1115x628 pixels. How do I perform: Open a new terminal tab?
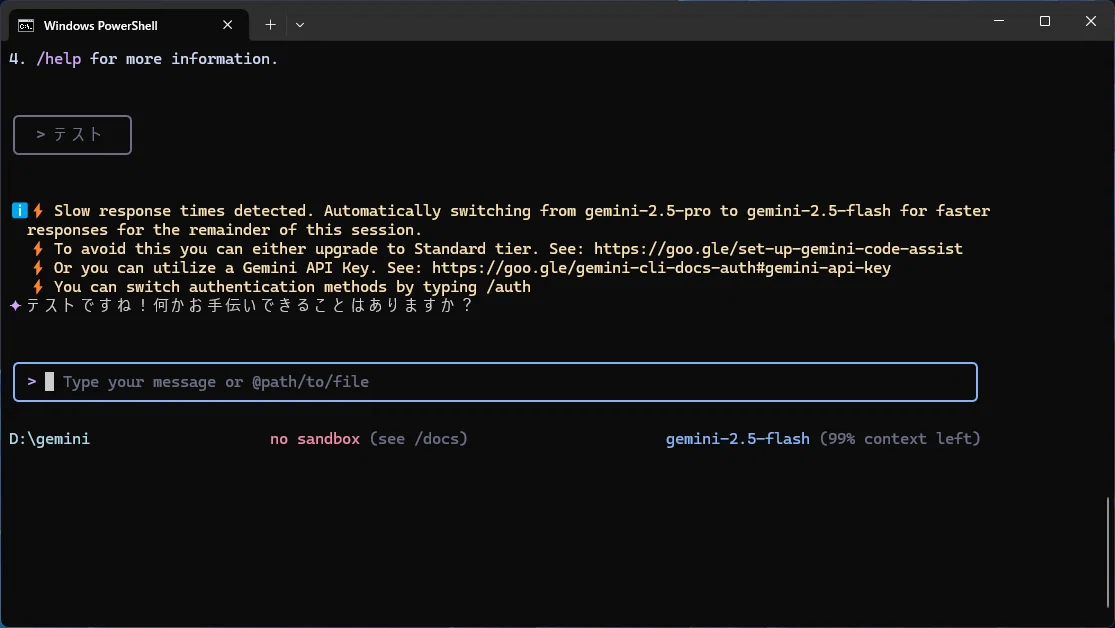[270, 25]
